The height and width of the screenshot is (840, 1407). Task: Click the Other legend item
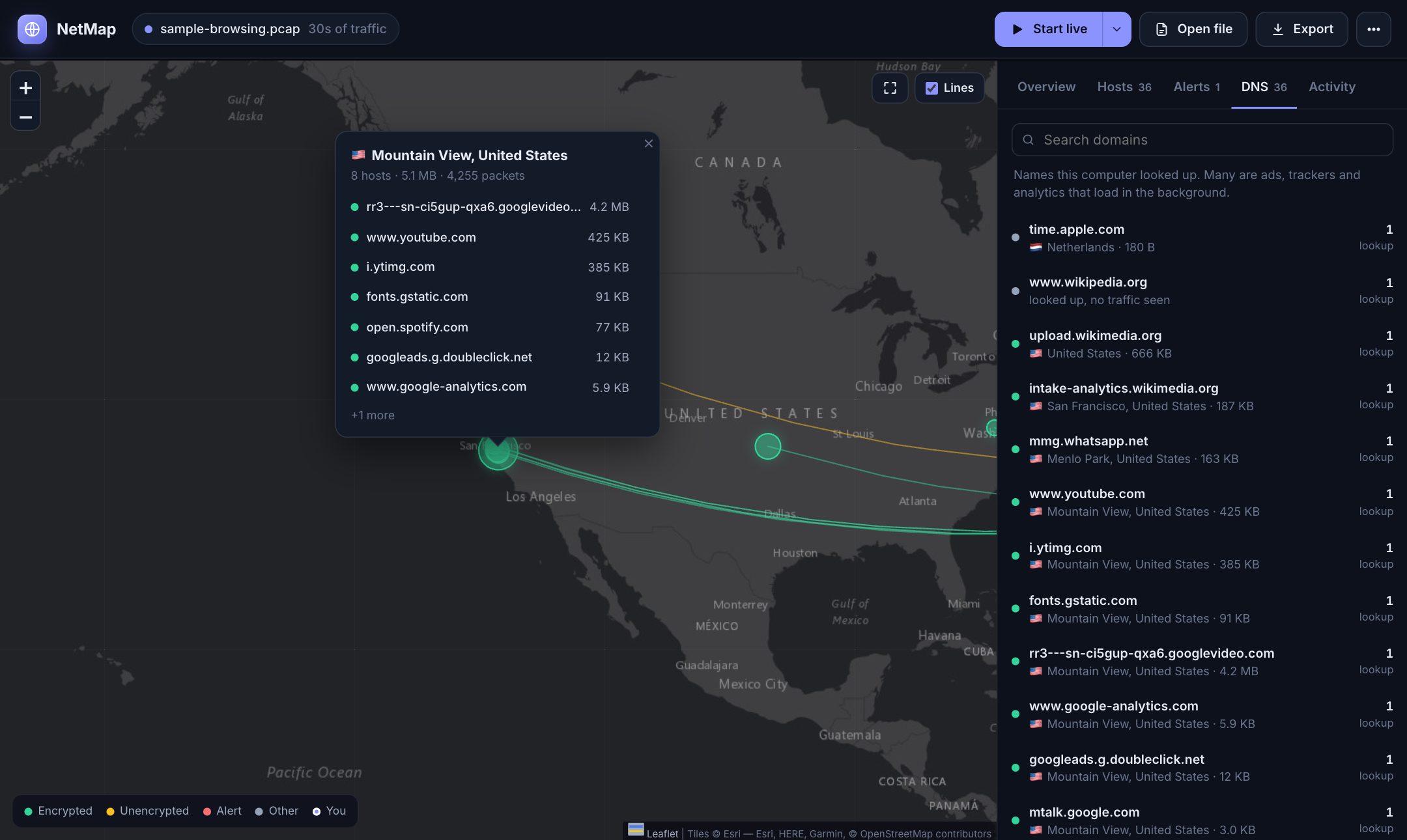click(277, 811)
